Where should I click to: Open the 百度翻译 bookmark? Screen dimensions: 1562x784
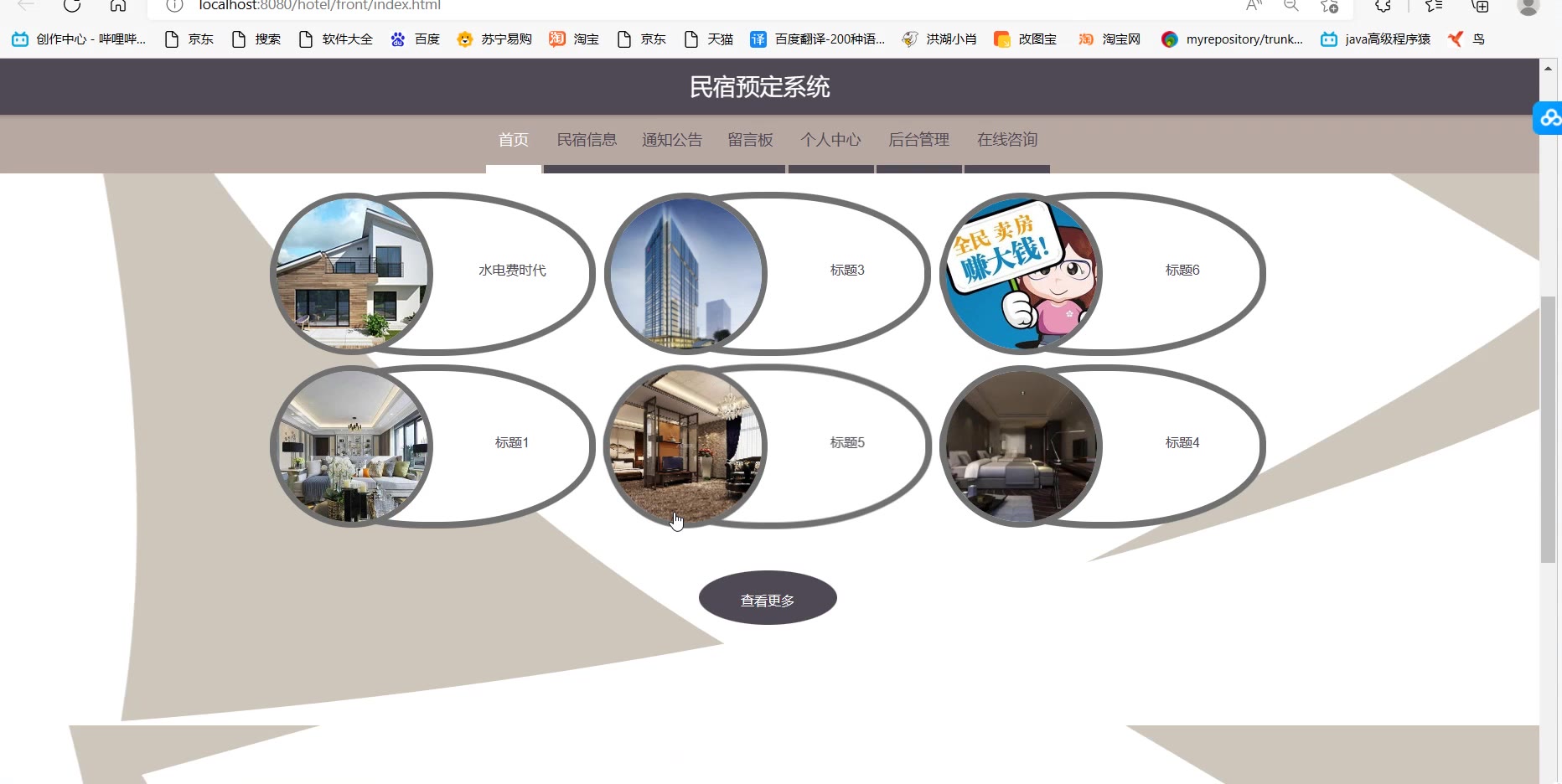click(x=818, y=39)
